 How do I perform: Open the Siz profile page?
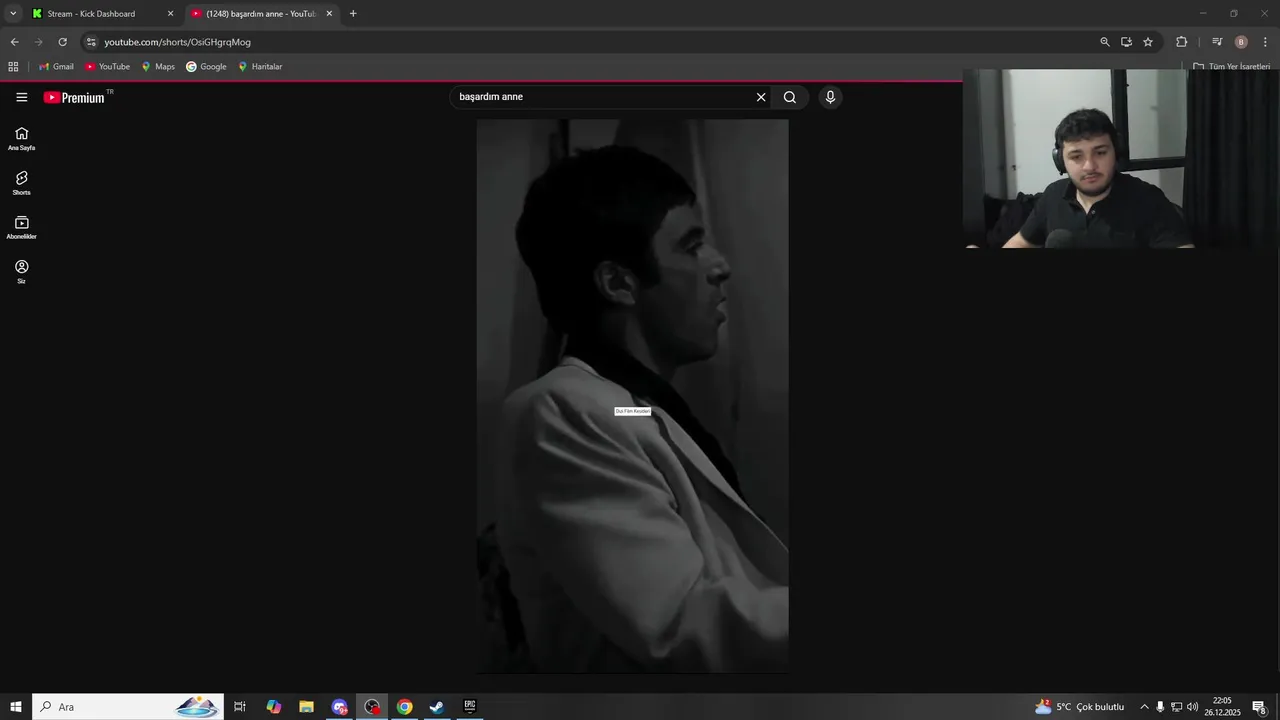(x=21, y=272)
